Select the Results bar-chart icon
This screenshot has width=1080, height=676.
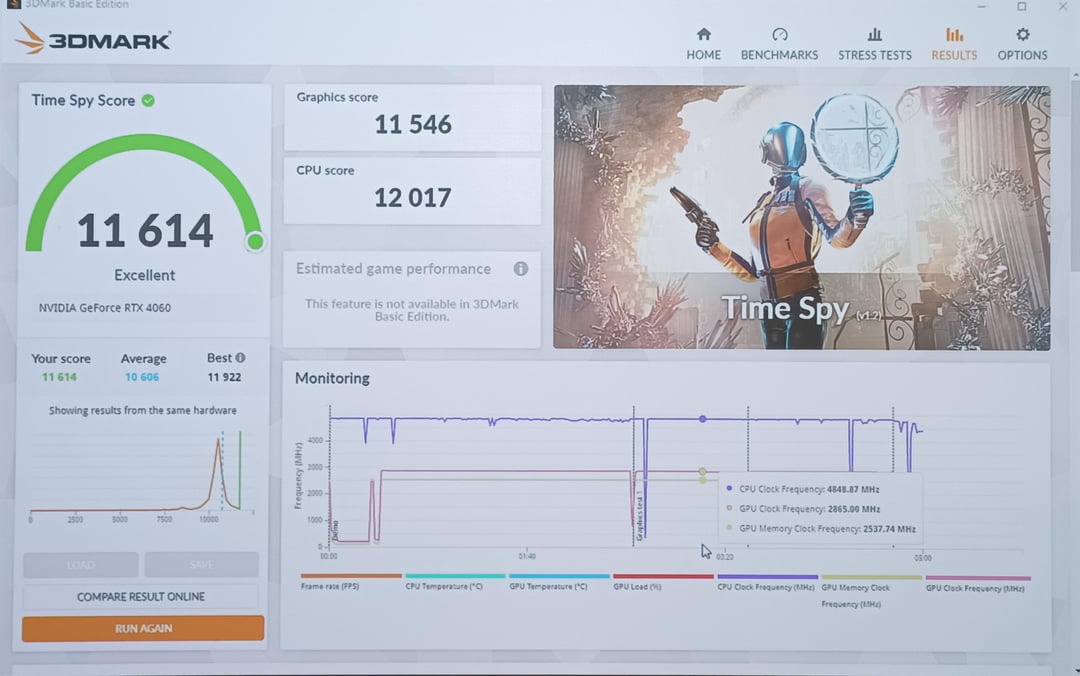pos(954,34)
